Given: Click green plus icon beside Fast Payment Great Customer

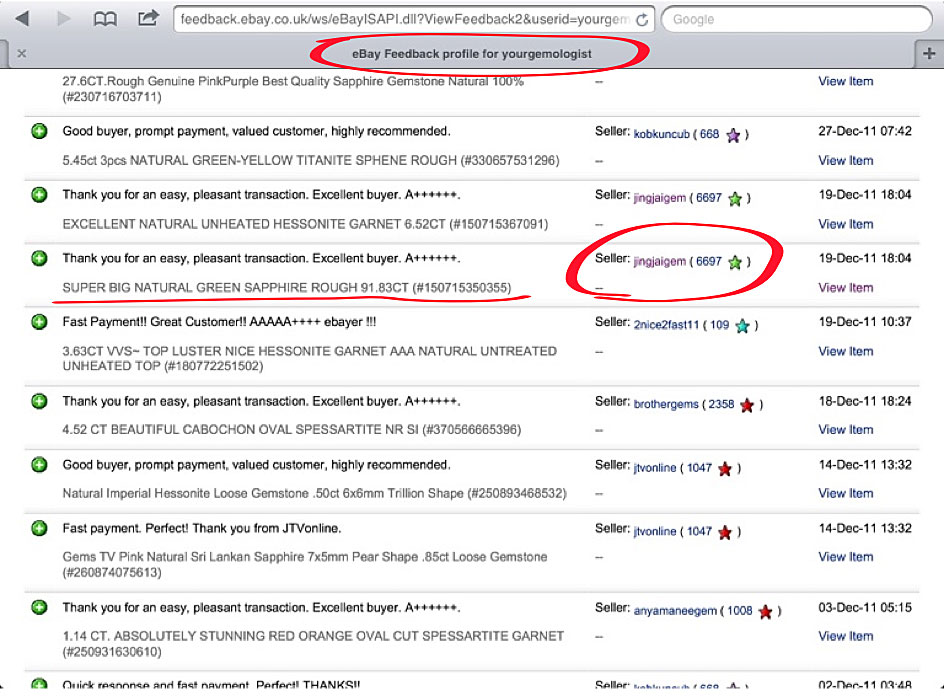Looking at the screenshot, I should [x=39, y=322].
